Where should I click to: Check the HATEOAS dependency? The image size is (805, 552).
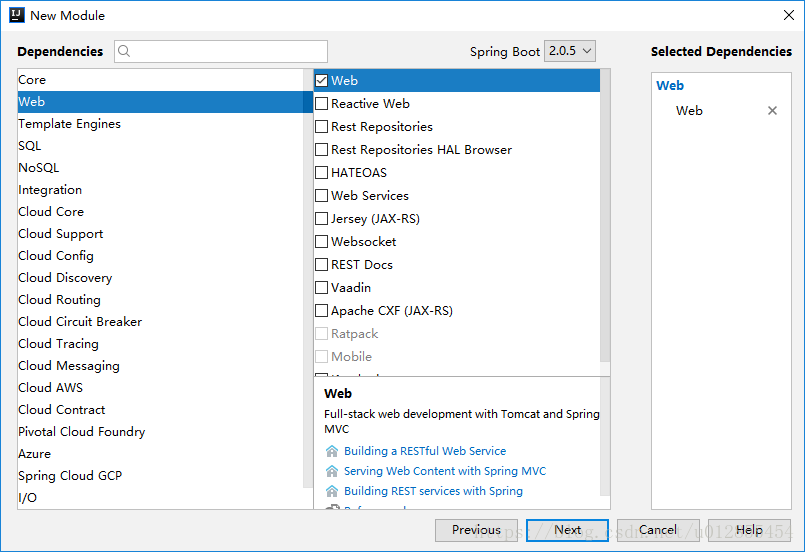click(x=321, y=173)
